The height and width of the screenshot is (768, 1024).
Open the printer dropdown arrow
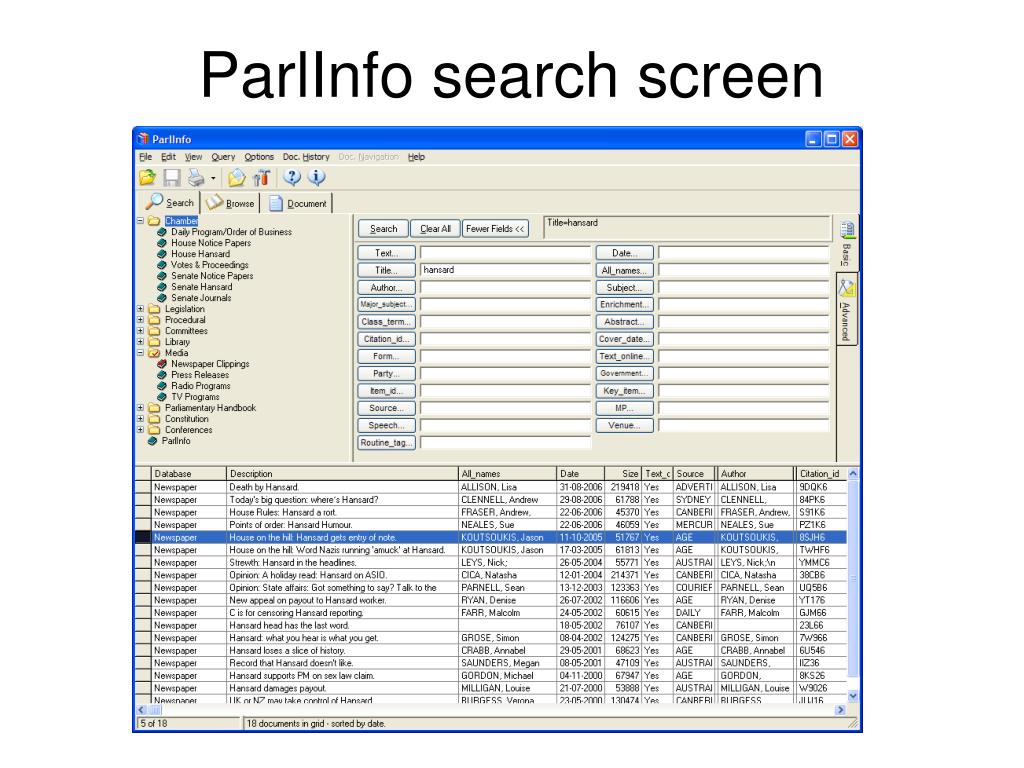213,178
